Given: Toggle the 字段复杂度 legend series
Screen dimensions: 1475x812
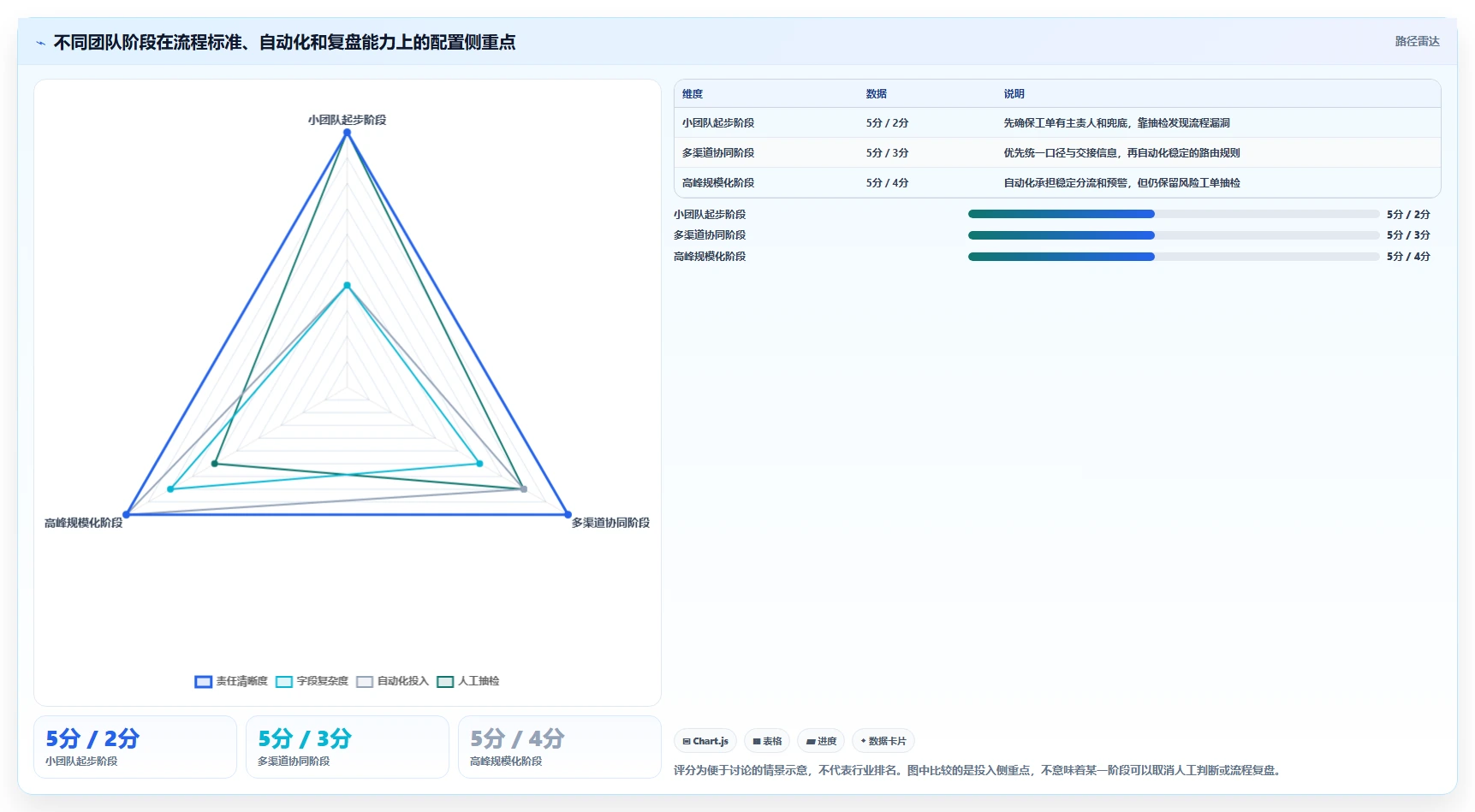Looking at the screenshot, I should point(312,681).
